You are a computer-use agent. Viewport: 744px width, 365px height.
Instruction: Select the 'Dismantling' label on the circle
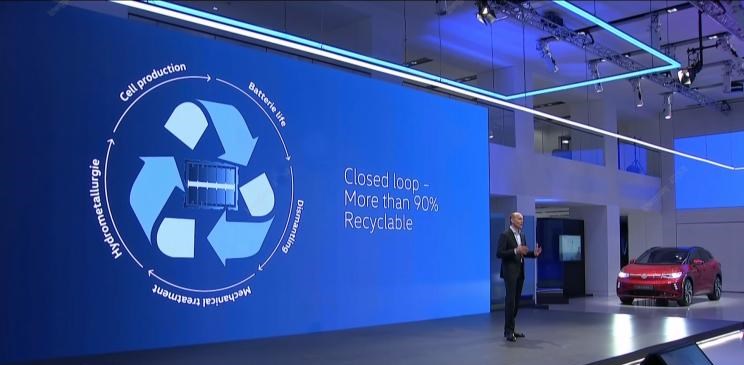[293, 226]
